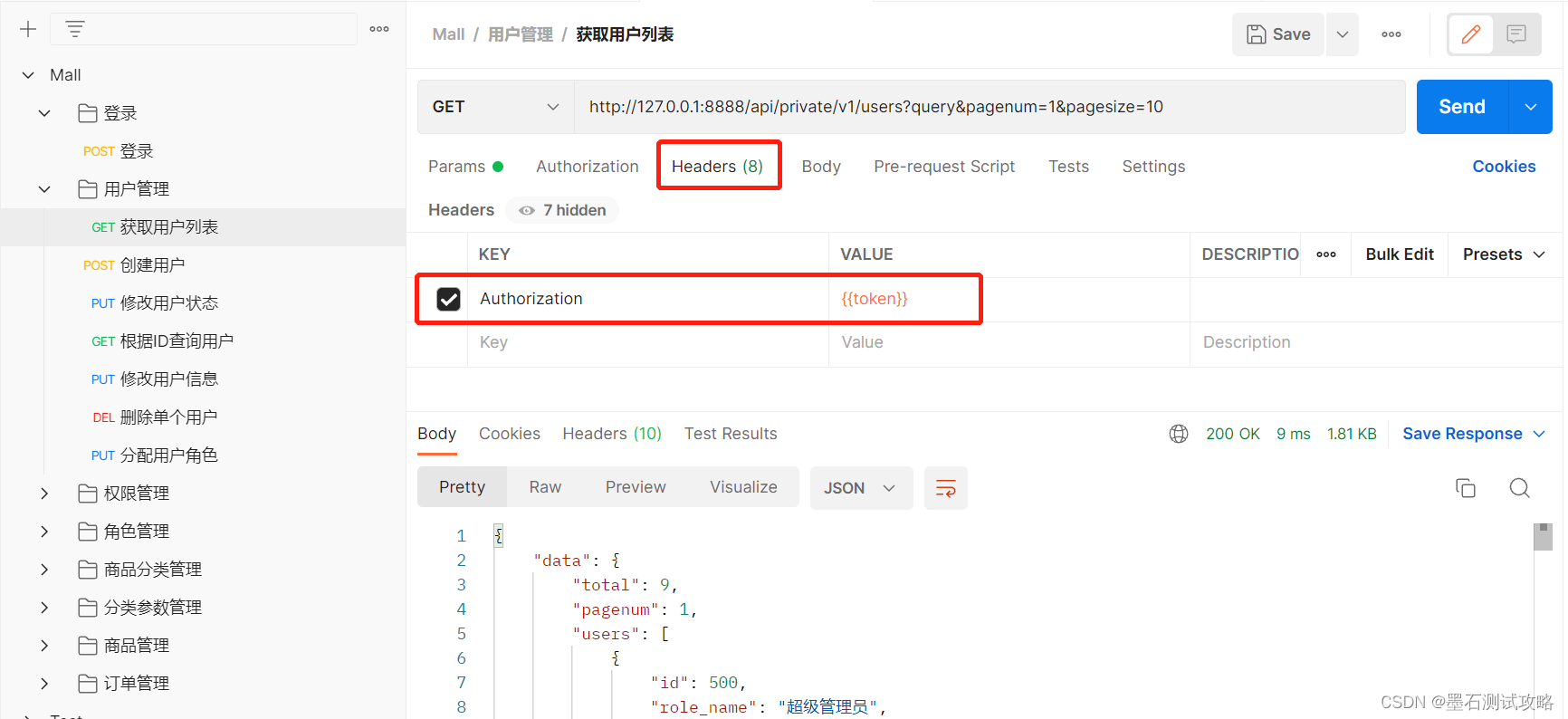Expand the 权限管理 folder

pos(44,494)
